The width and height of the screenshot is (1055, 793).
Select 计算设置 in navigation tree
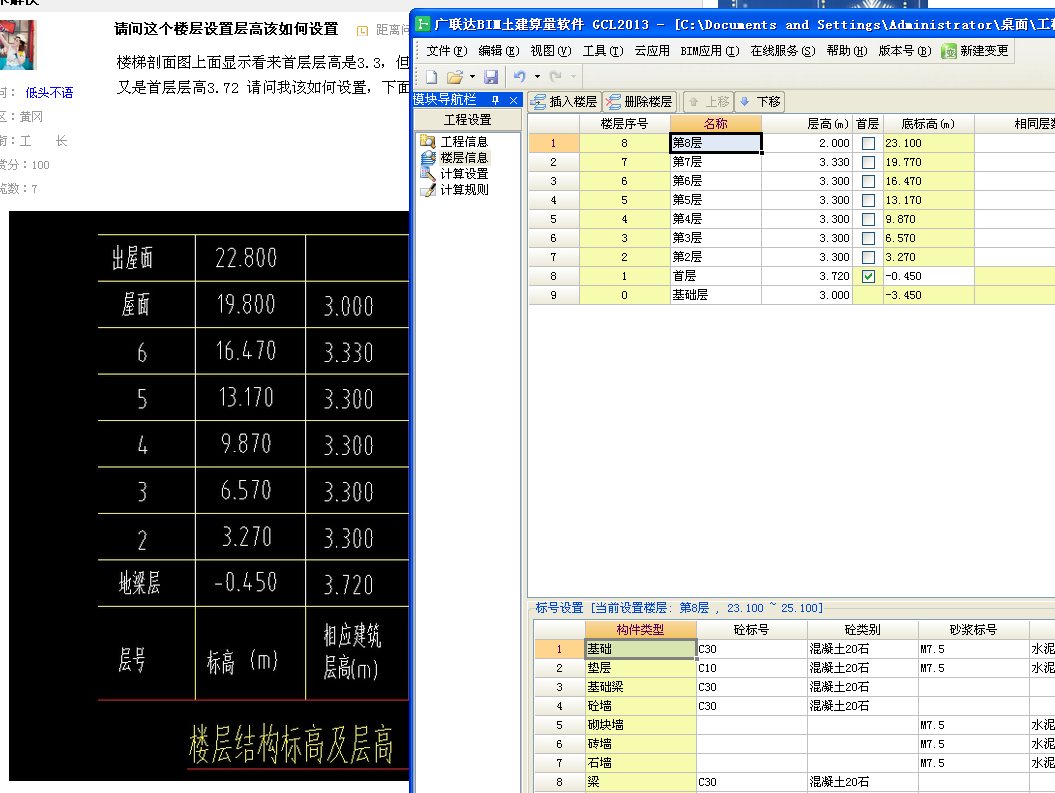click(x=464, y=174)
